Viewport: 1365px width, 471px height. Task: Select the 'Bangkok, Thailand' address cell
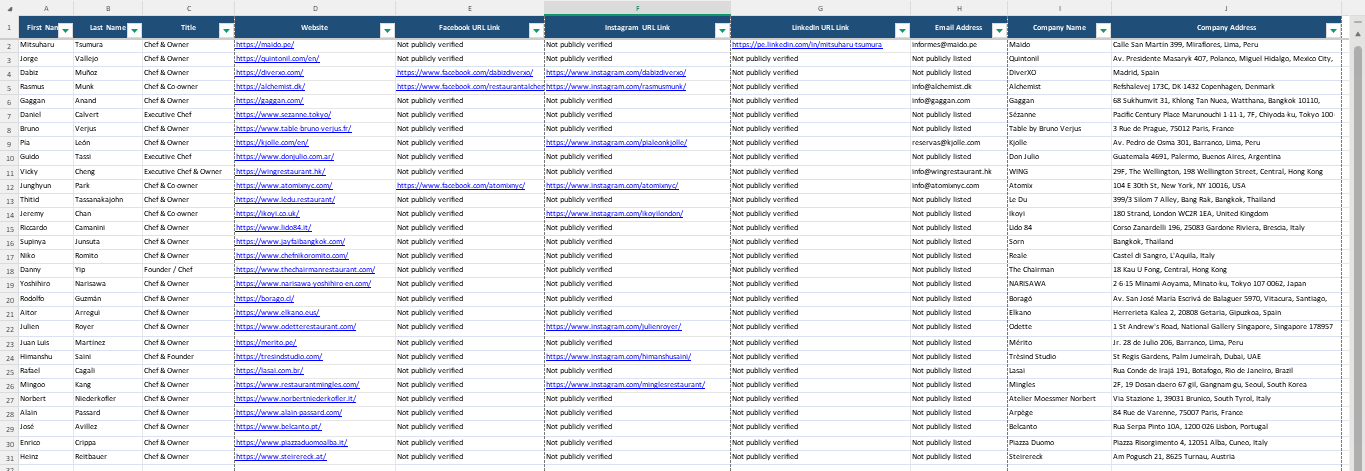point(1226,241)
